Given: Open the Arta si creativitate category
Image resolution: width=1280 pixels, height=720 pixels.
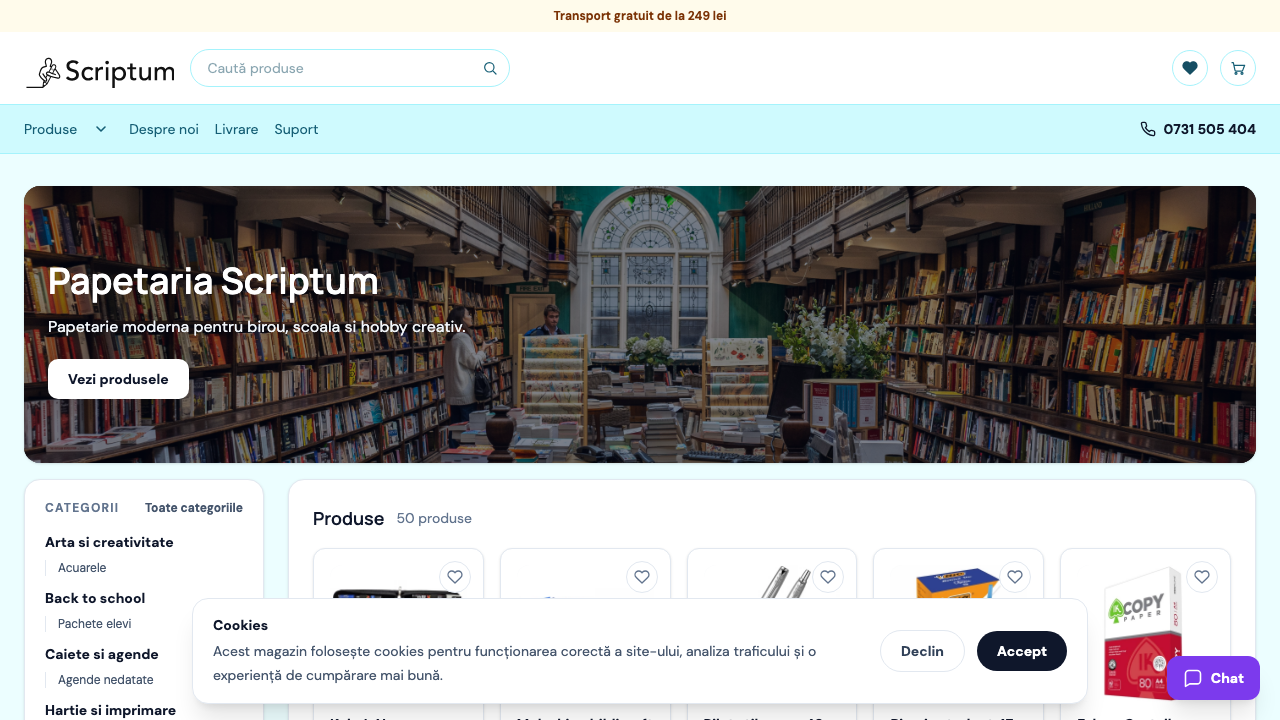Looking at the screenshot, I should click(x=109, y=542).
